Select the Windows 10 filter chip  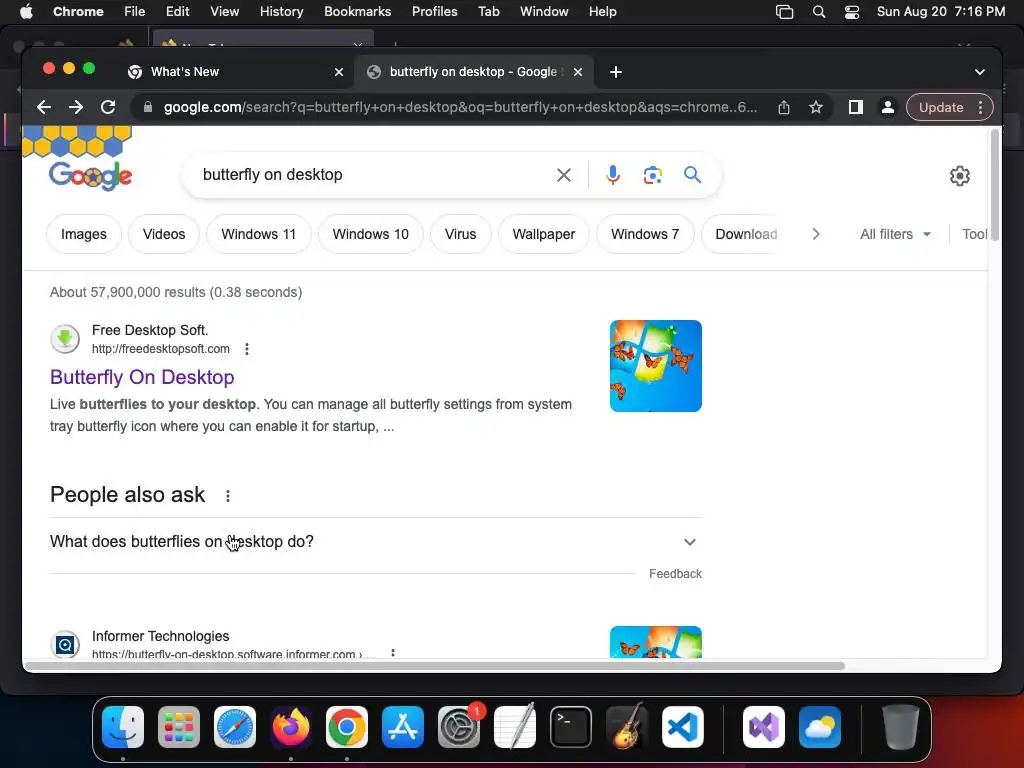pyautogui.click(x=370, y=234)
